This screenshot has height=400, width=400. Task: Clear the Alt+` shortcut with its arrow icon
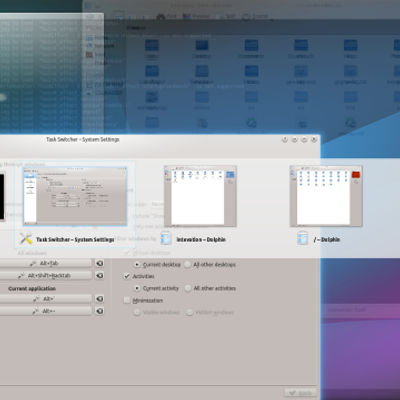[x=99, y=299]
